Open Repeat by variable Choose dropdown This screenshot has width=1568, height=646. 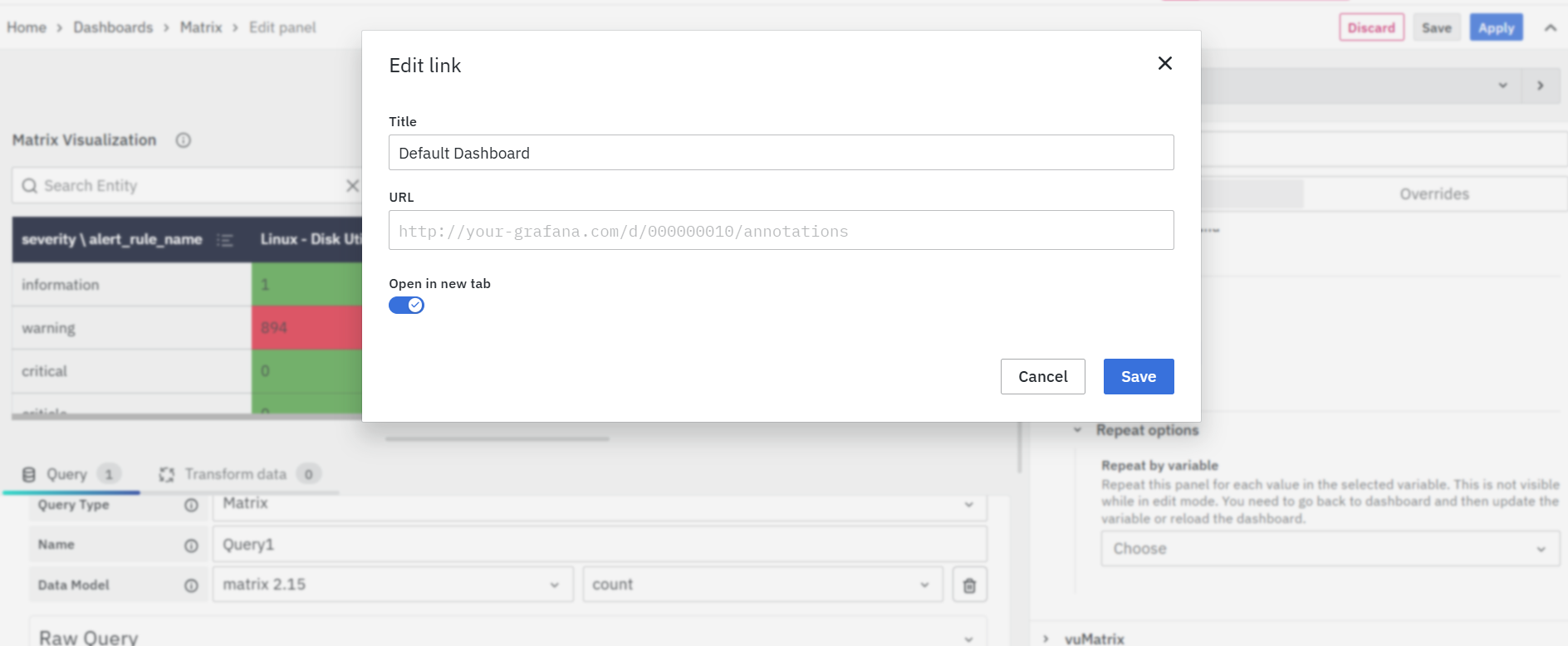coord(1329,549)
